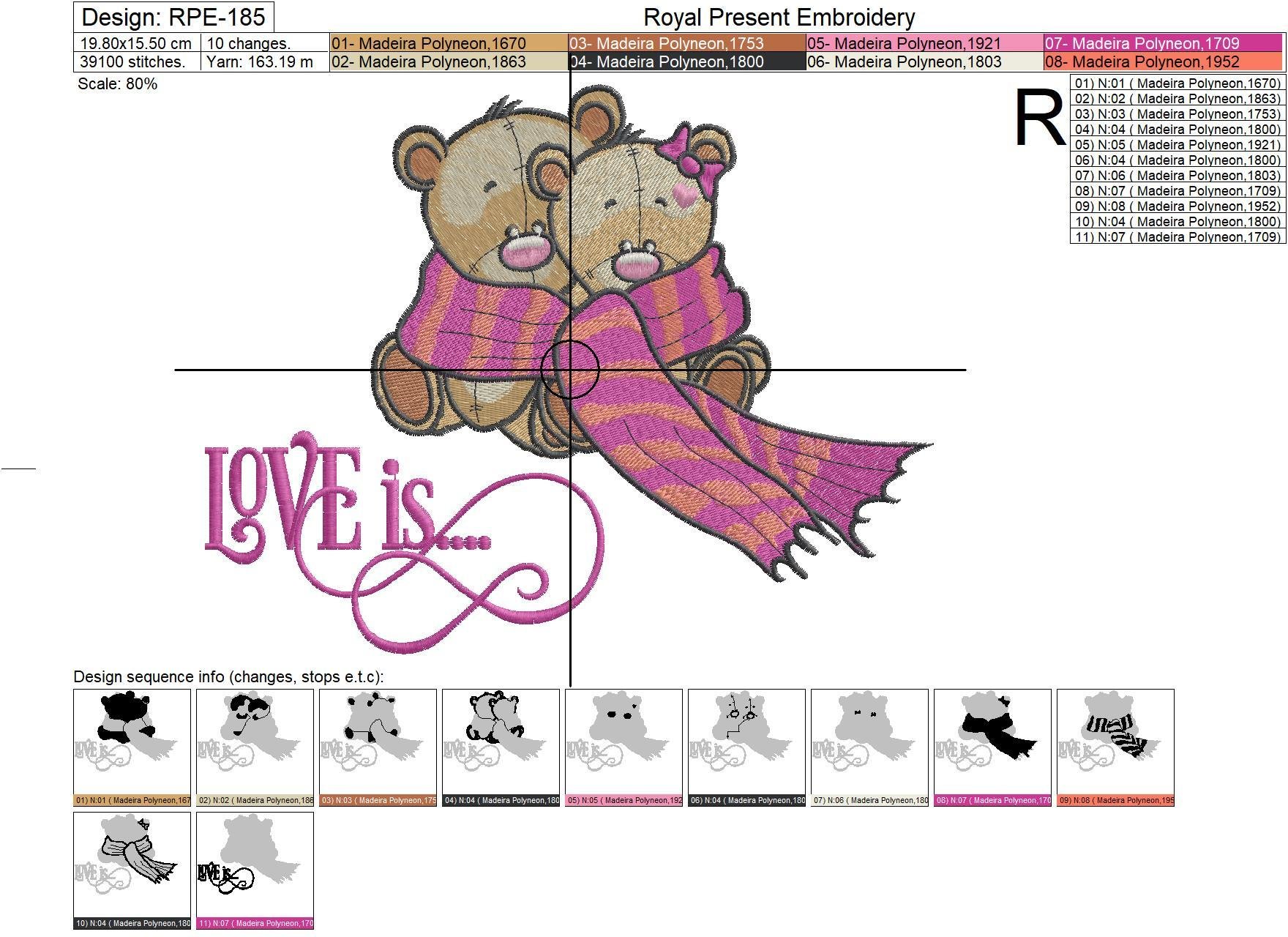Image resolution: width=1288 pixels, height=937 pixels.
Task: Click the Design sequence info label
Action: (x=228, y=677)
